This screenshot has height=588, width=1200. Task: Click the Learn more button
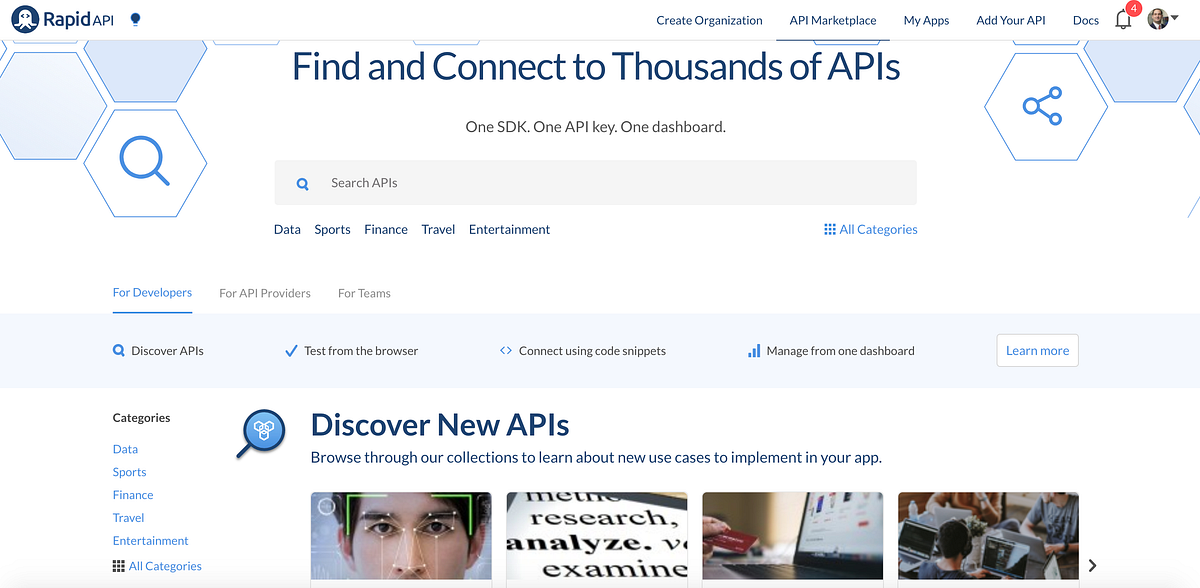[1037, 350]
